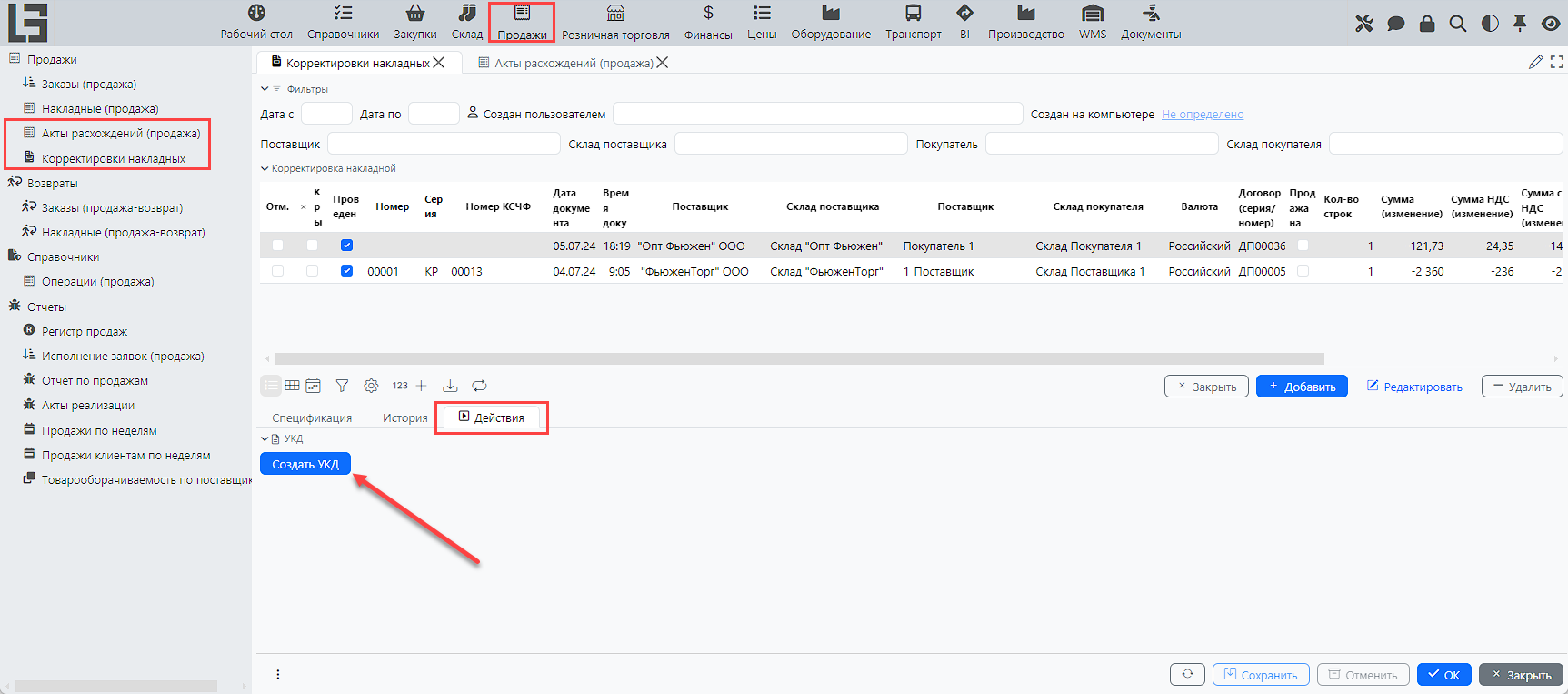Open the chat bubble icon in header
The width and height of the screenshot is (1568, 694).
pyautogui.click(x=1396, y=24)
